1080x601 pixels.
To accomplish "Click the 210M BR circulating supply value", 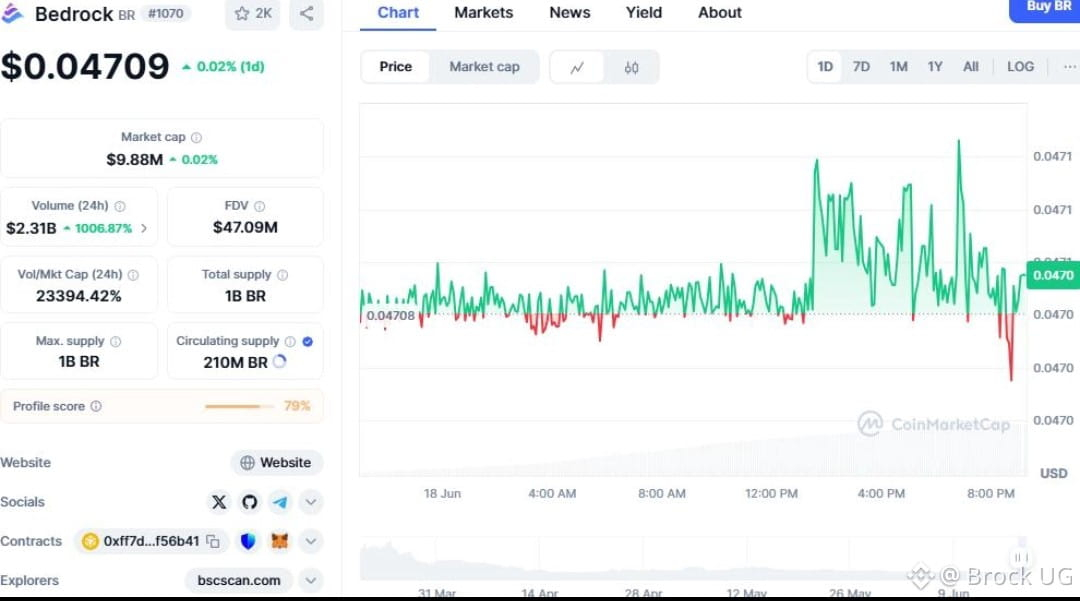I will pos(235,362).
